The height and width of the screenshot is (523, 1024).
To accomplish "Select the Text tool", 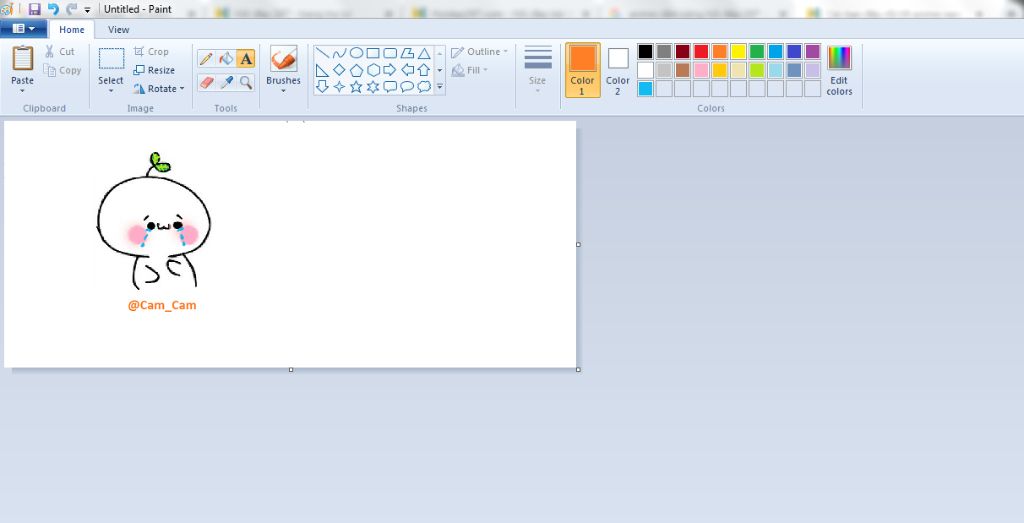I will pyautogui.click(x=246, y=59).
